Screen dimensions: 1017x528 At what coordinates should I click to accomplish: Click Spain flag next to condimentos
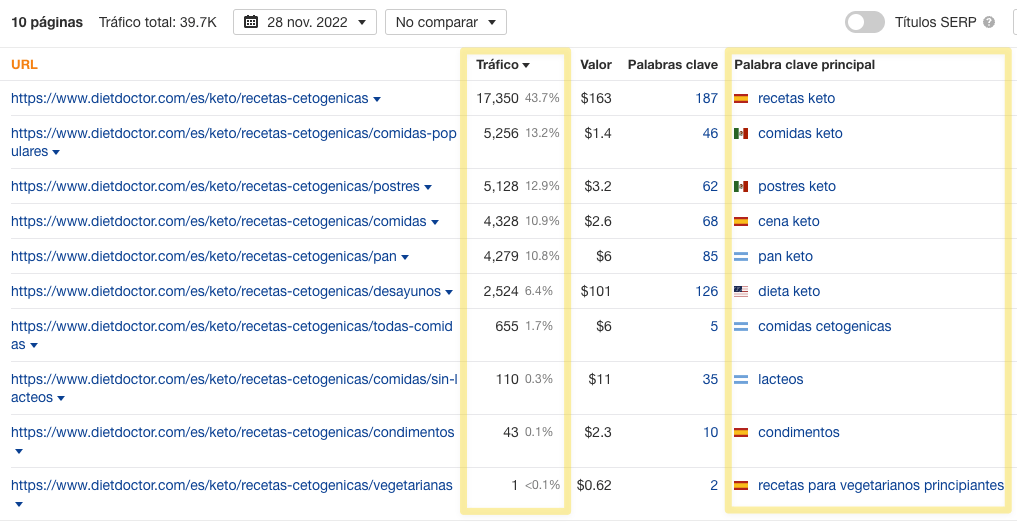click(741, 433)
